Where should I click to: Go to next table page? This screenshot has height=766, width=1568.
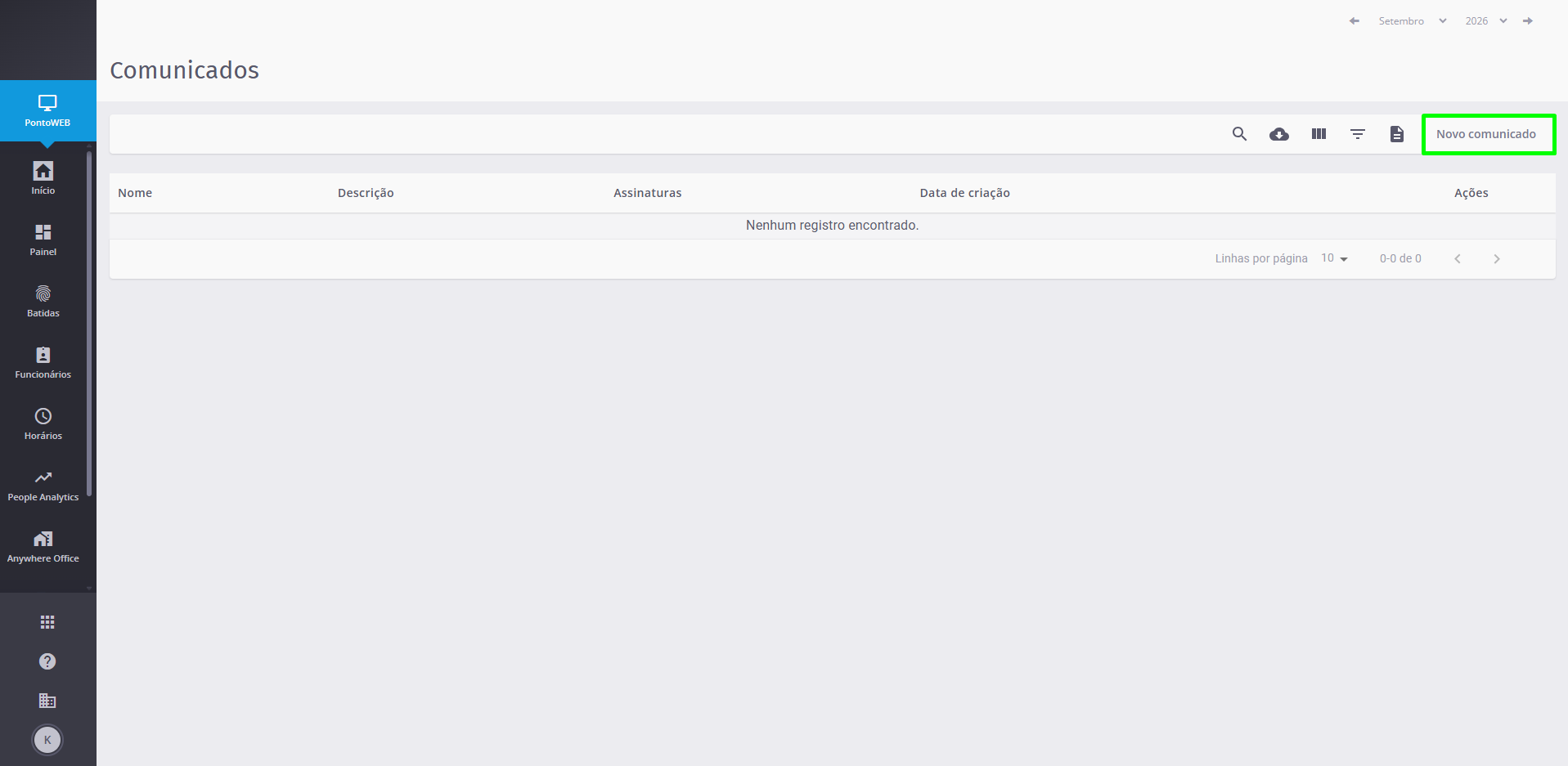(1497, 259)
